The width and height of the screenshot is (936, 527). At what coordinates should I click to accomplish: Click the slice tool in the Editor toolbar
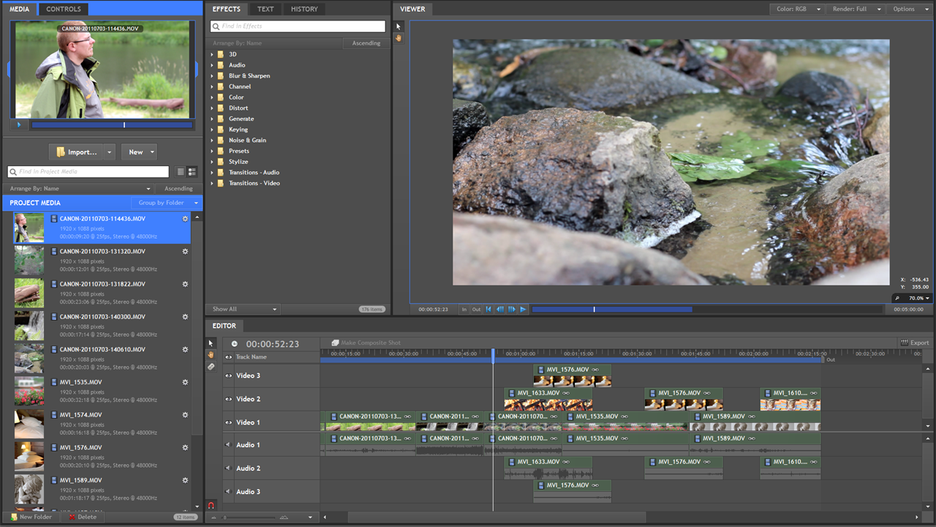[x=211, y=367]
